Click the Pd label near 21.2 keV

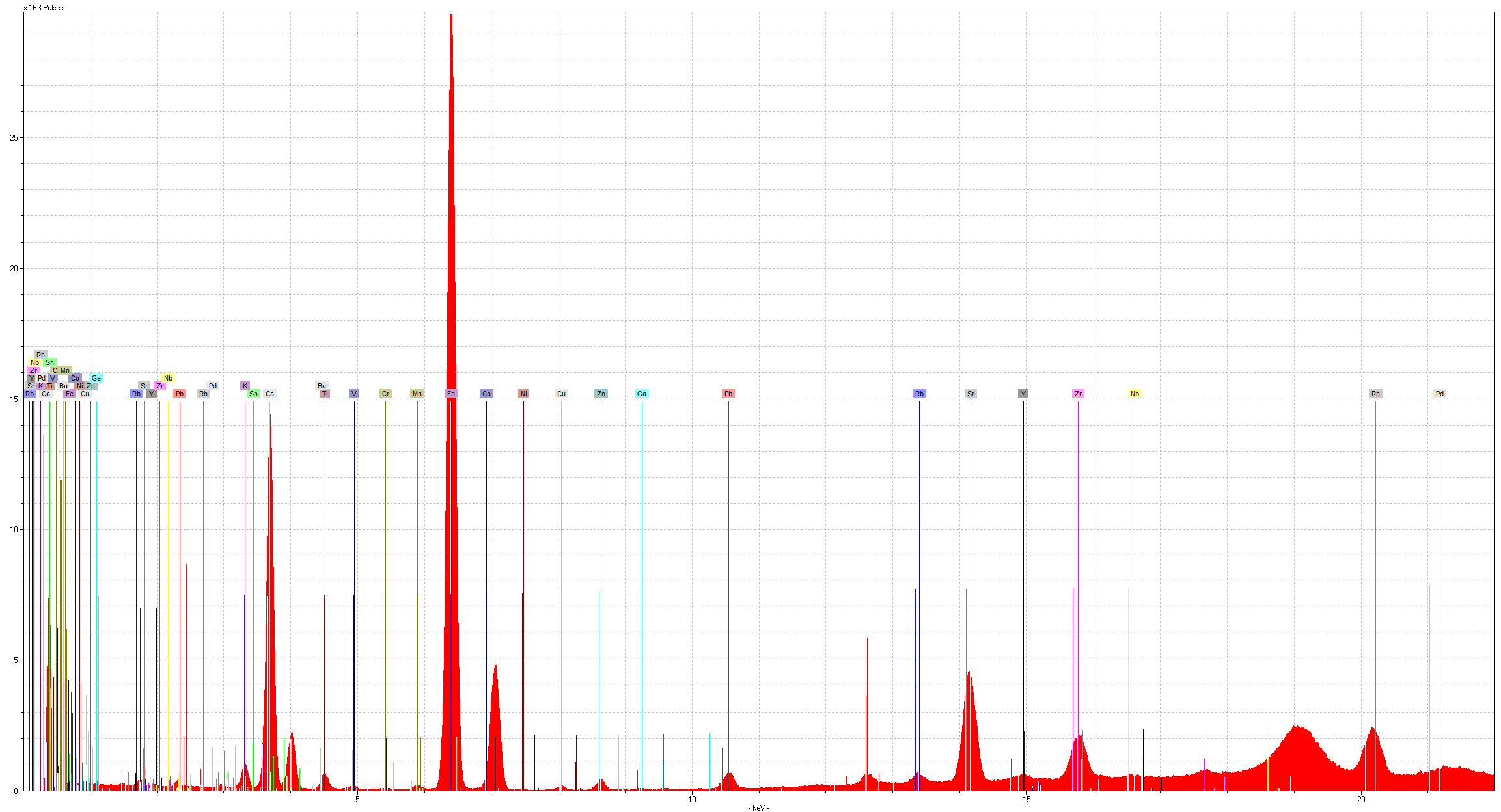pos(1440,394)
